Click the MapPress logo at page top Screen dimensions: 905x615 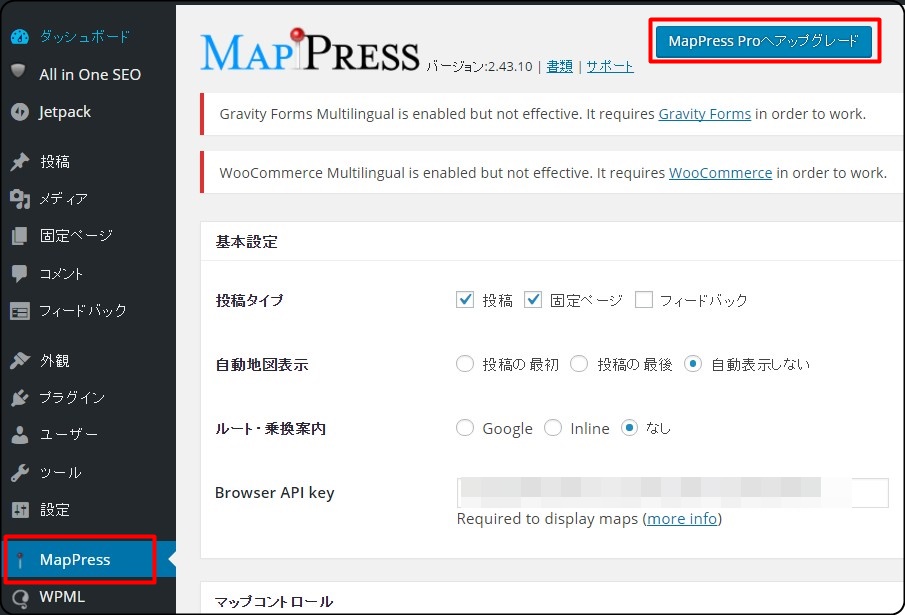pyautogui.click(x=310, y=51)
